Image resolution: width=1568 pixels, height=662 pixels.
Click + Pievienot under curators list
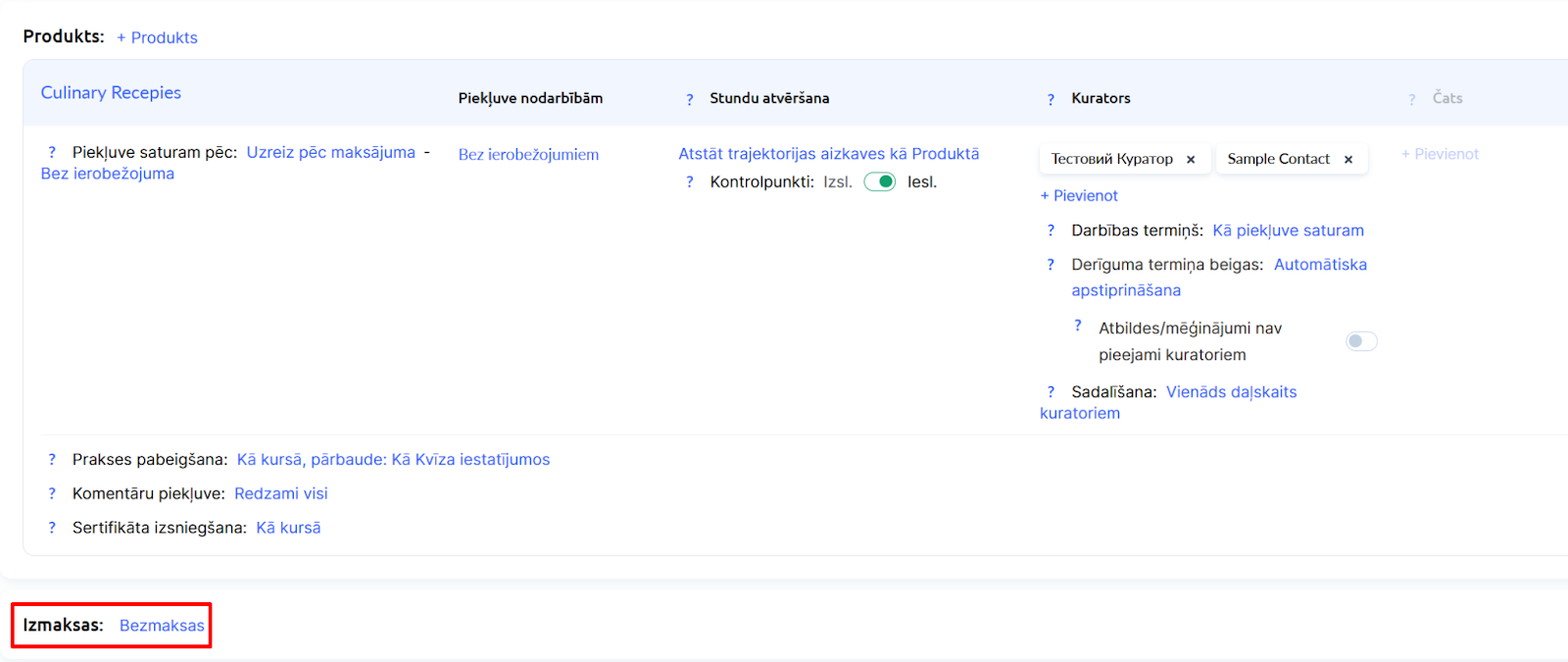1079,196
